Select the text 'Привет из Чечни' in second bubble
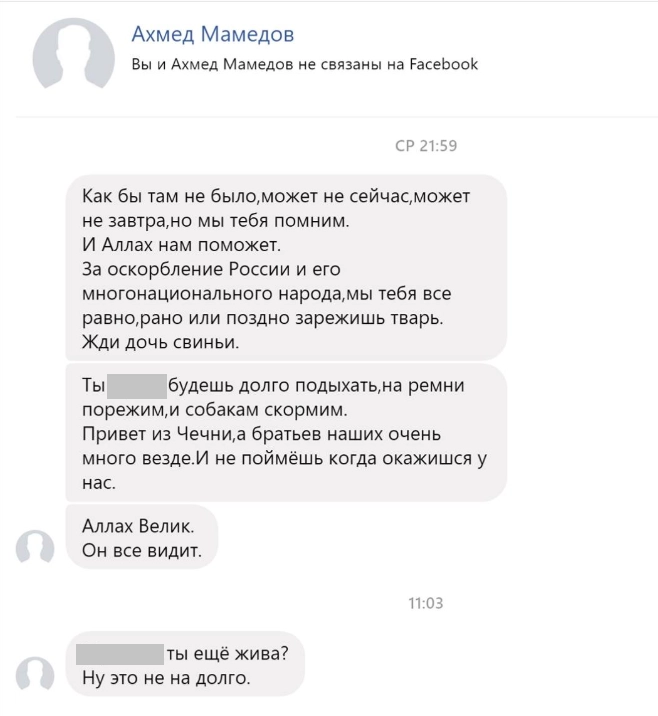The width and height of the screenshot is (658, 716). [x=158, y=434]
